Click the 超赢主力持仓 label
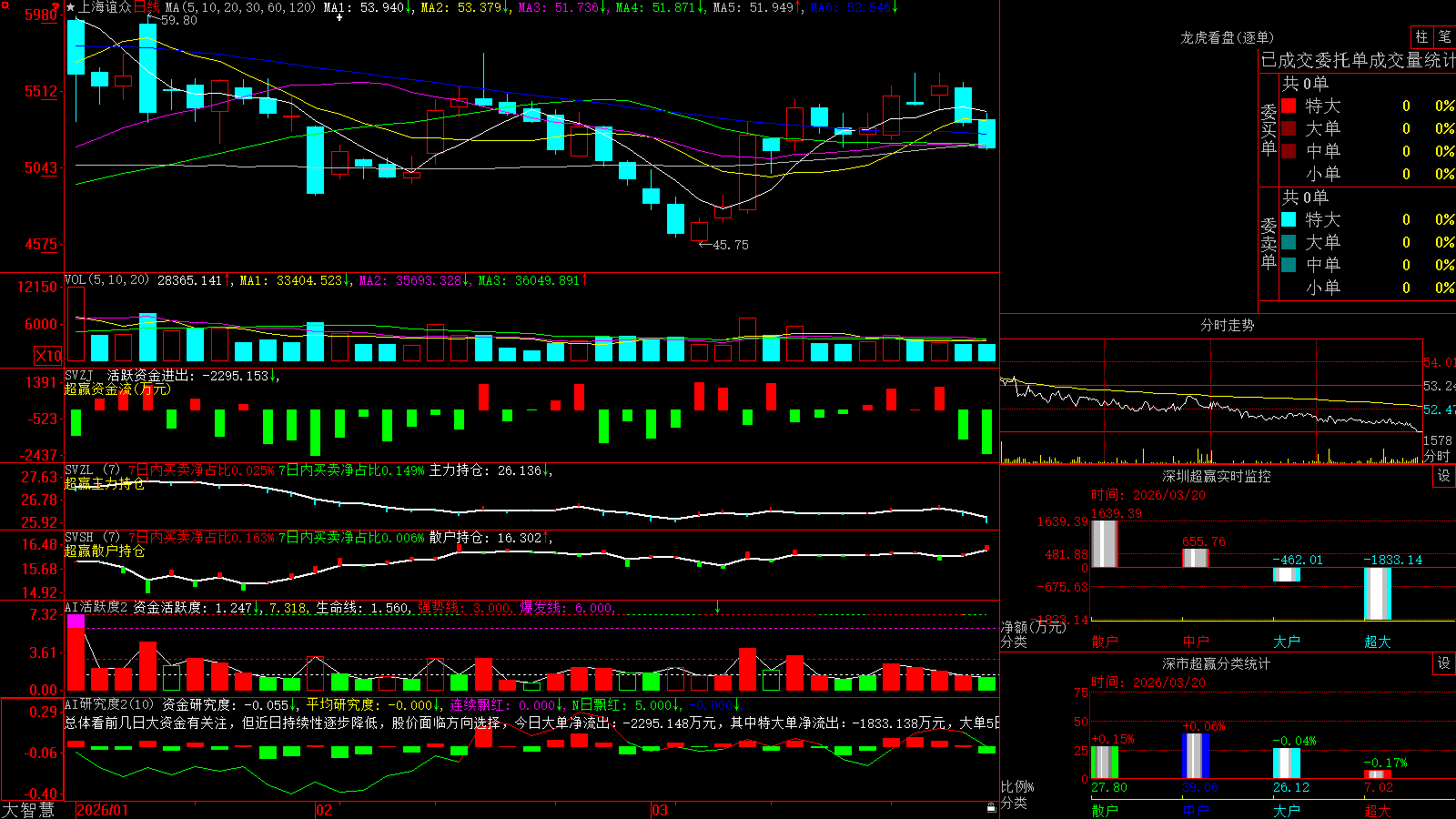Viewport: 1456px width, 819px height. (x=105, y=483)
